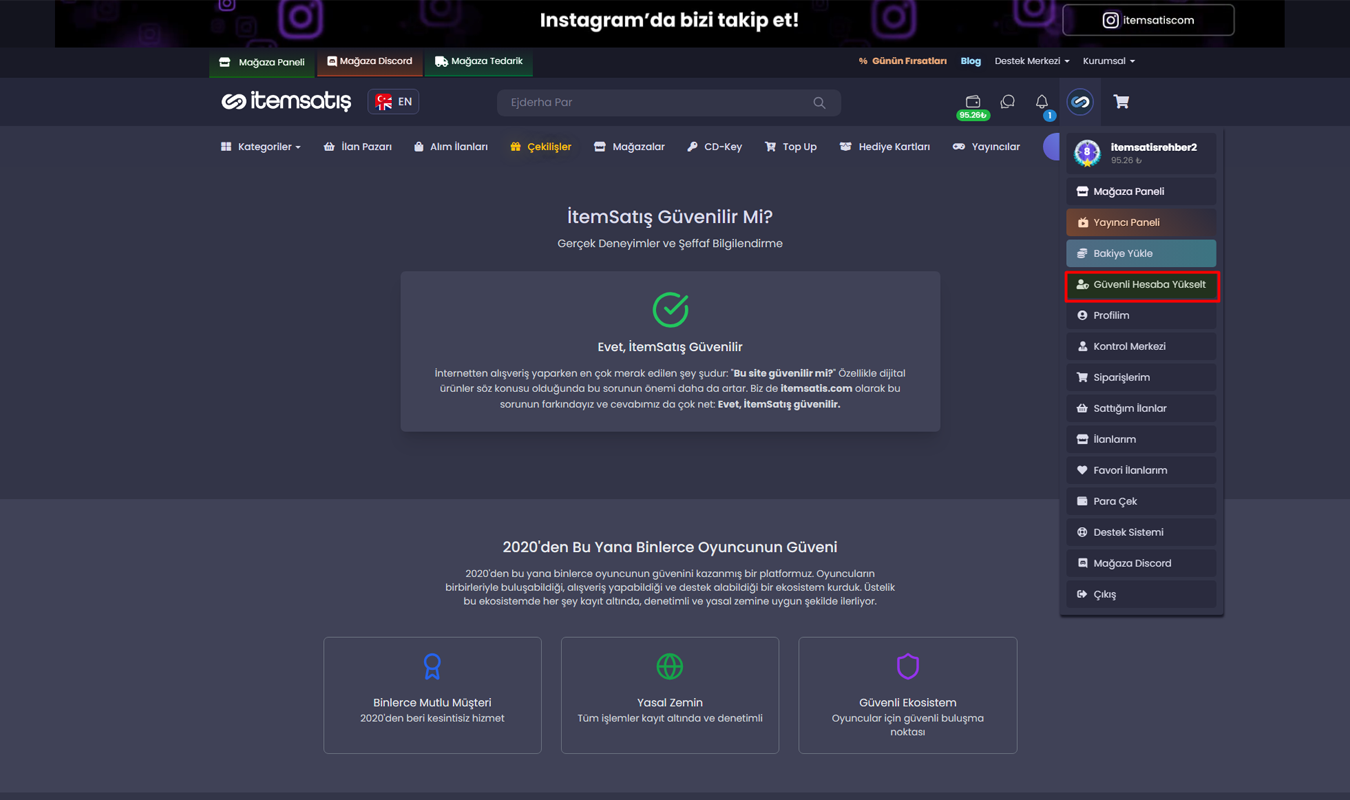1350x800 pixels.
Task: Click the Evet, İtemSatış Güvenilir text
Action: pyautogui.click(x=670, y=347)
